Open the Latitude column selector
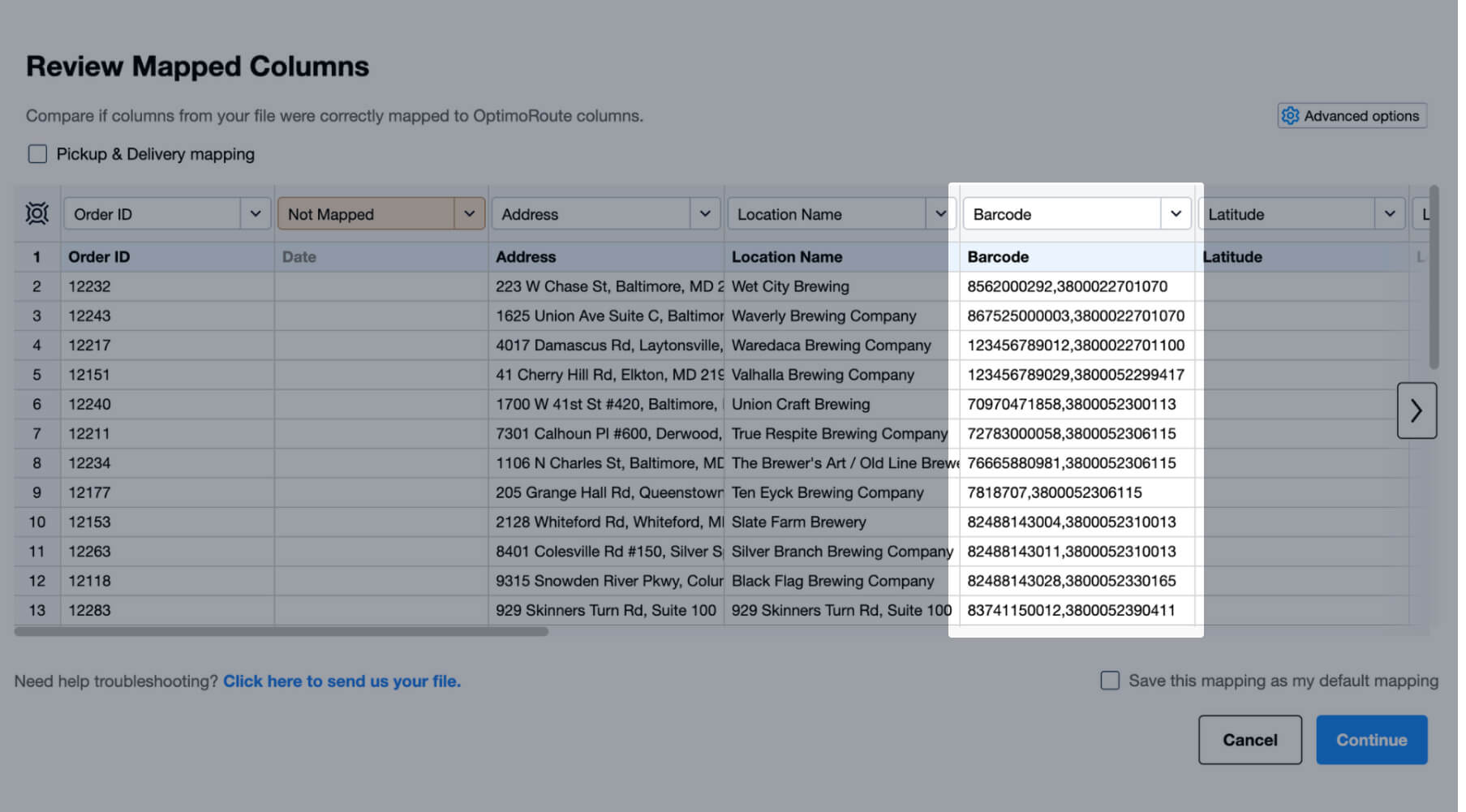 click(x=1391, y=213)
